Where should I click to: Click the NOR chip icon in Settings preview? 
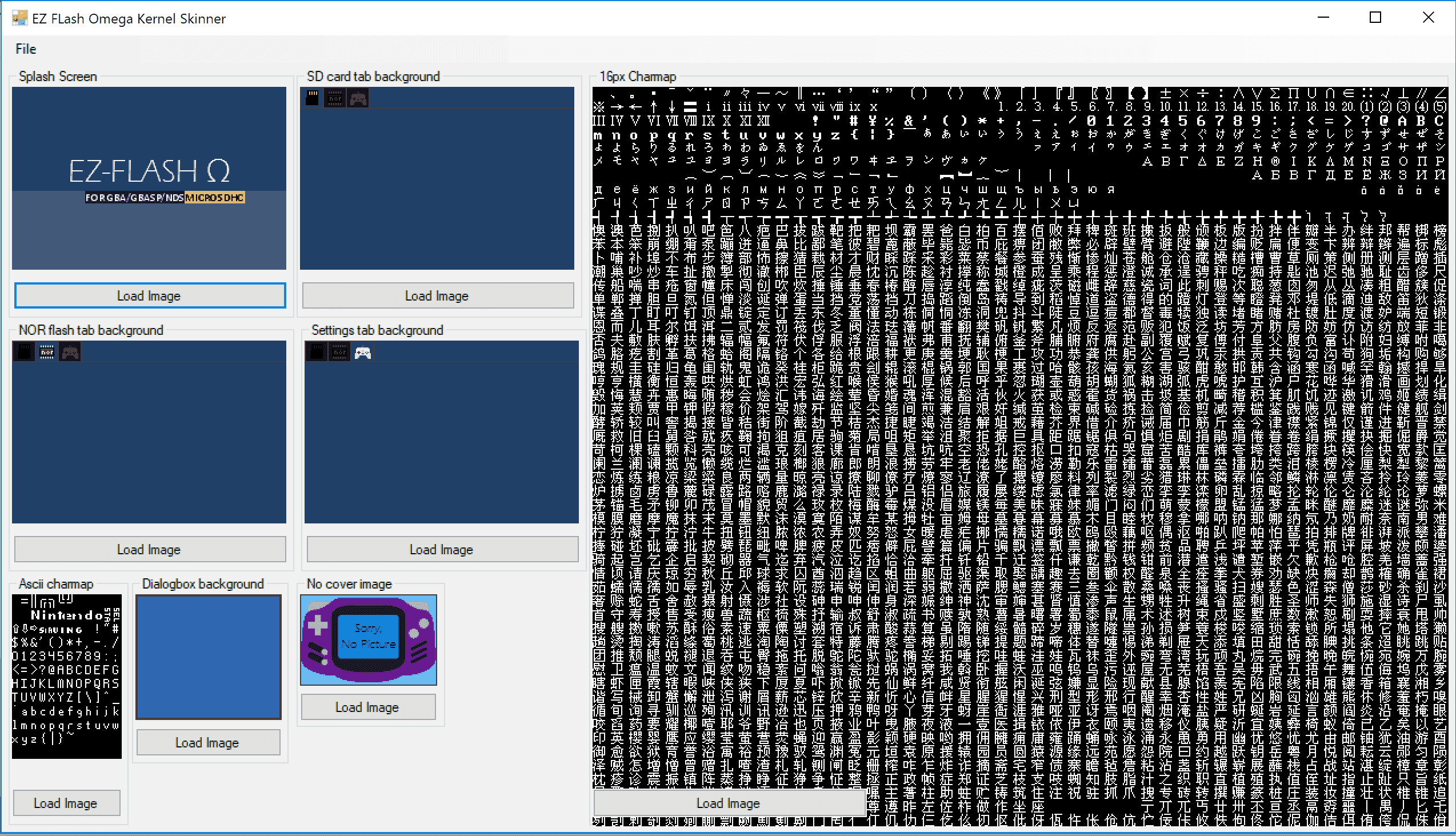[x=340, y=352]
